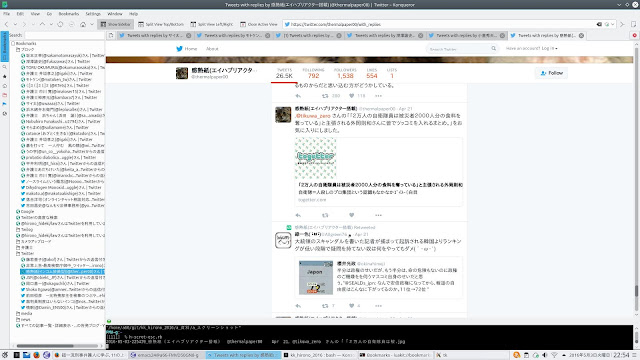Go up one level with the up arrow
This screenshot has width=640, height=360.
(42, 24)
